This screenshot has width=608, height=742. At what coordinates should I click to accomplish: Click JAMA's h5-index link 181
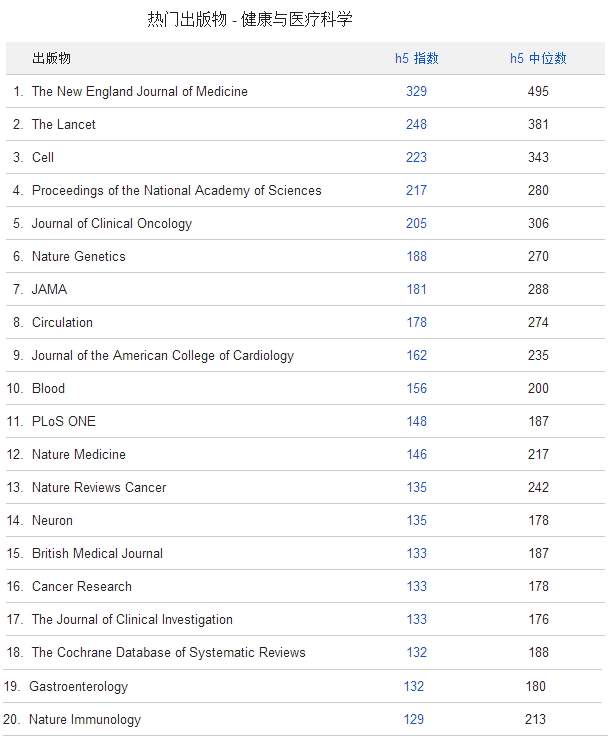416,289
